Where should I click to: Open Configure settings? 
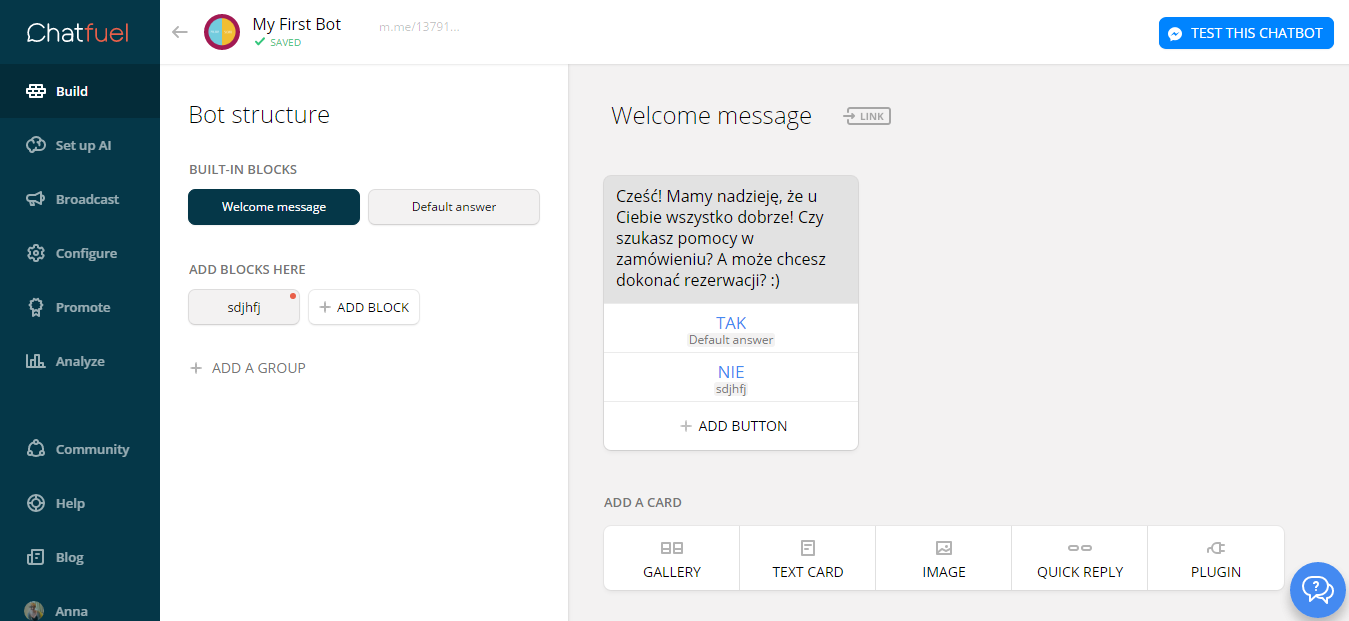(x=85, y=253)
